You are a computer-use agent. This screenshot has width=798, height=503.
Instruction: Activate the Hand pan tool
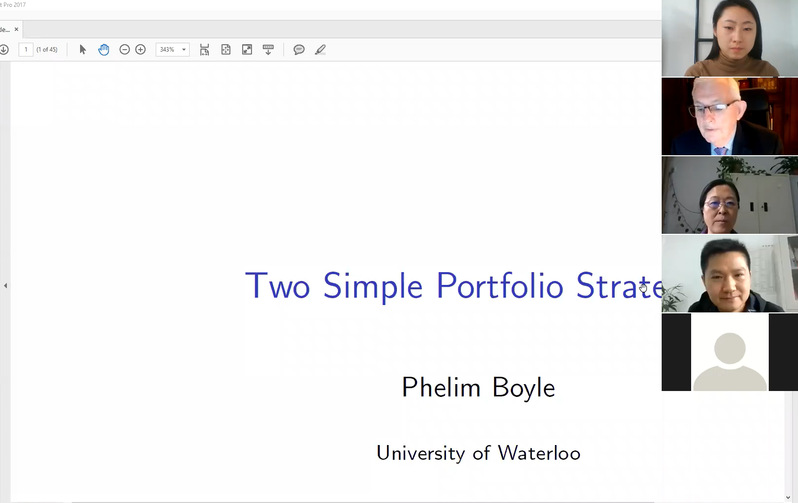pyautogui.click(x=103, y=49)
